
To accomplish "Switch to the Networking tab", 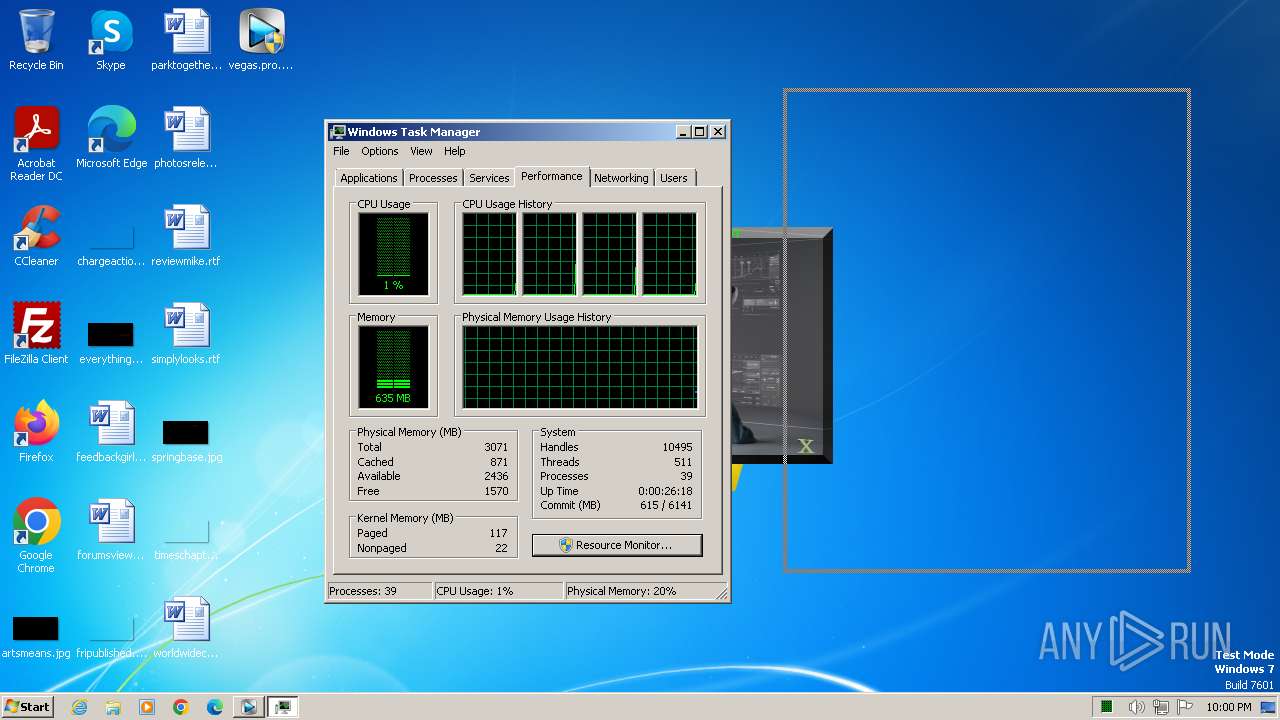I will (x=621, y=178).
